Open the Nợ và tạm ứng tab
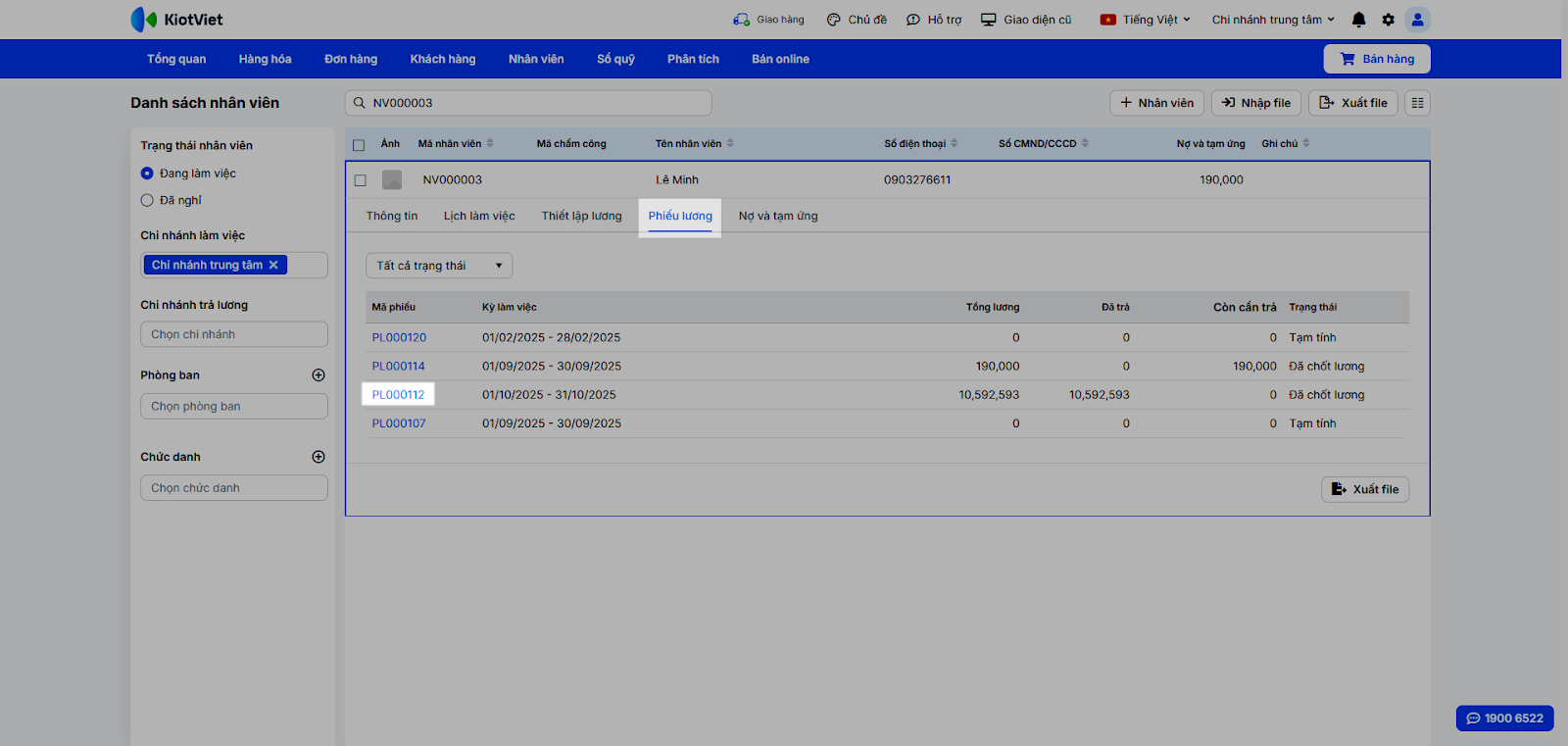Viewport: 1568px width, 746px height. point(777,216)
